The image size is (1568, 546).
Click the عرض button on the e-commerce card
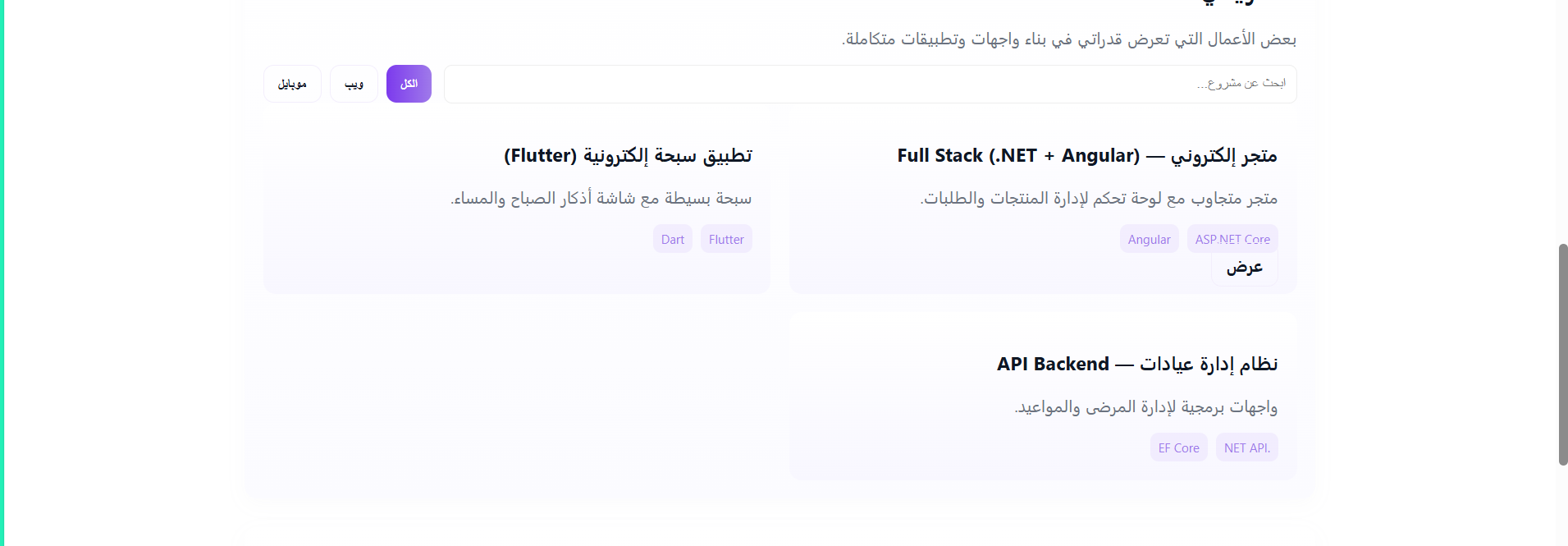coord(1245,268)
